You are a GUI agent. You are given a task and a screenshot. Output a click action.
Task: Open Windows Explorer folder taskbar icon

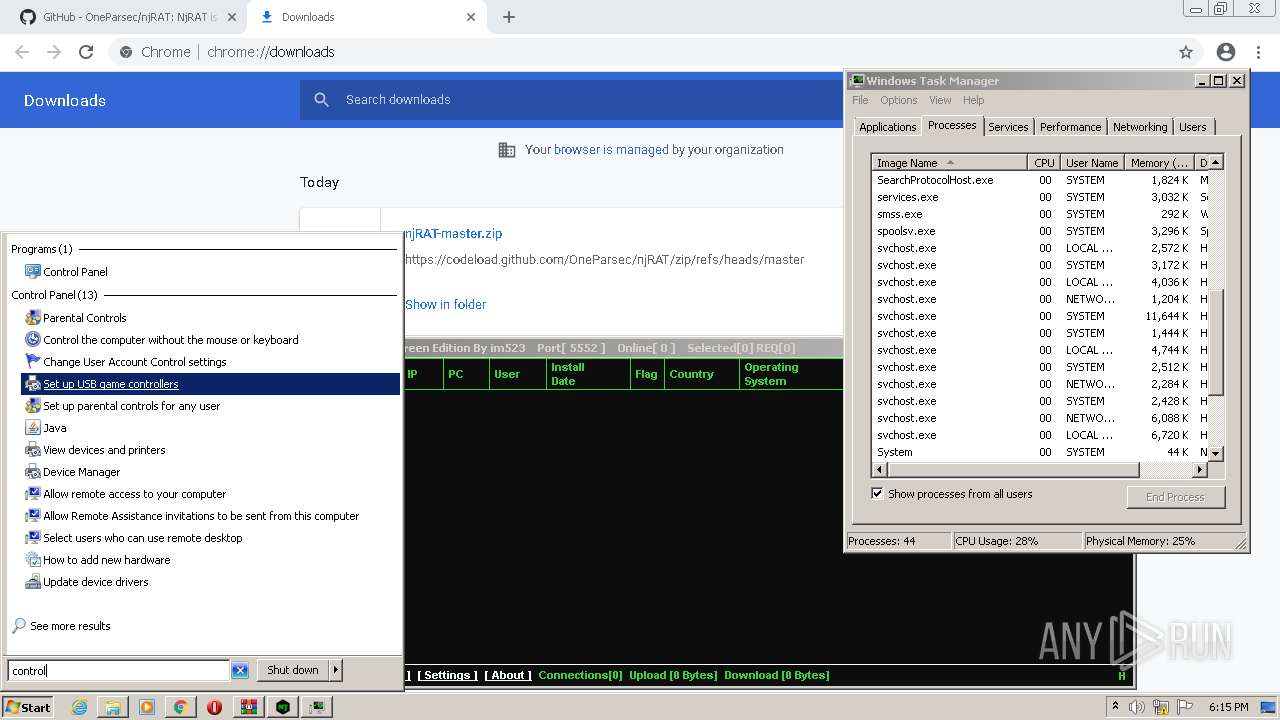point(112,707)
